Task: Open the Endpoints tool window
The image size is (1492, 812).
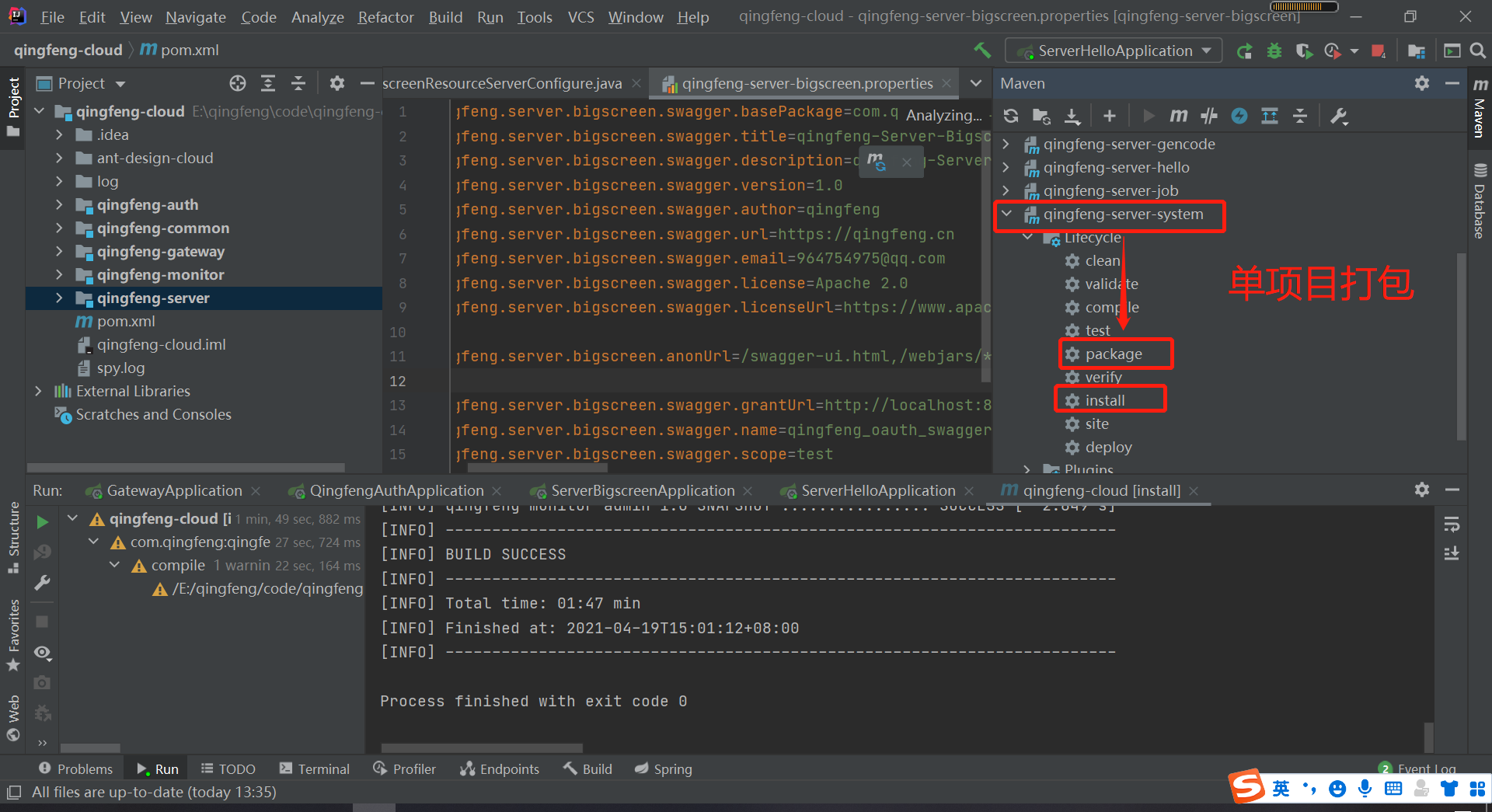Action: [500, 768]
